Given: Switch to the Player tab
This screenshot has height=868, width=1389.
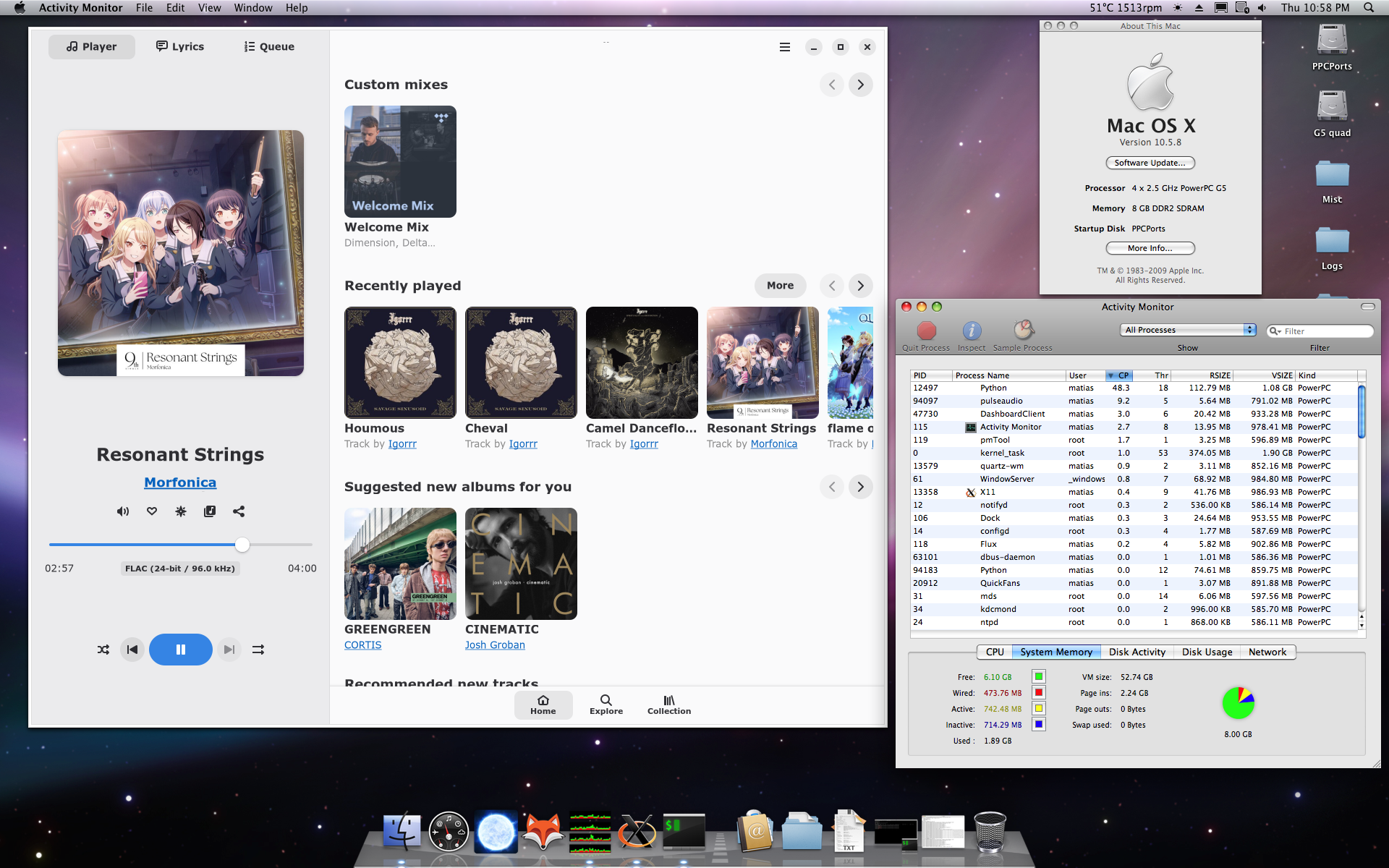Looking at the screenshot, I should (x=92, y=46).
